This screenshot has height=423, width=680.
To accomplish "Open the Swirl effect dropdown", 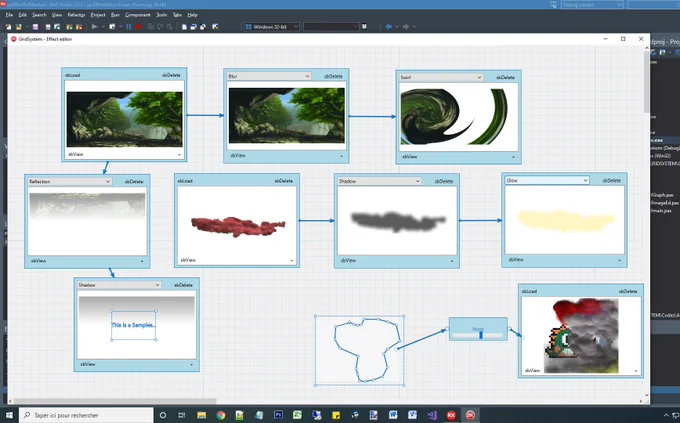I will pos(441,77).
